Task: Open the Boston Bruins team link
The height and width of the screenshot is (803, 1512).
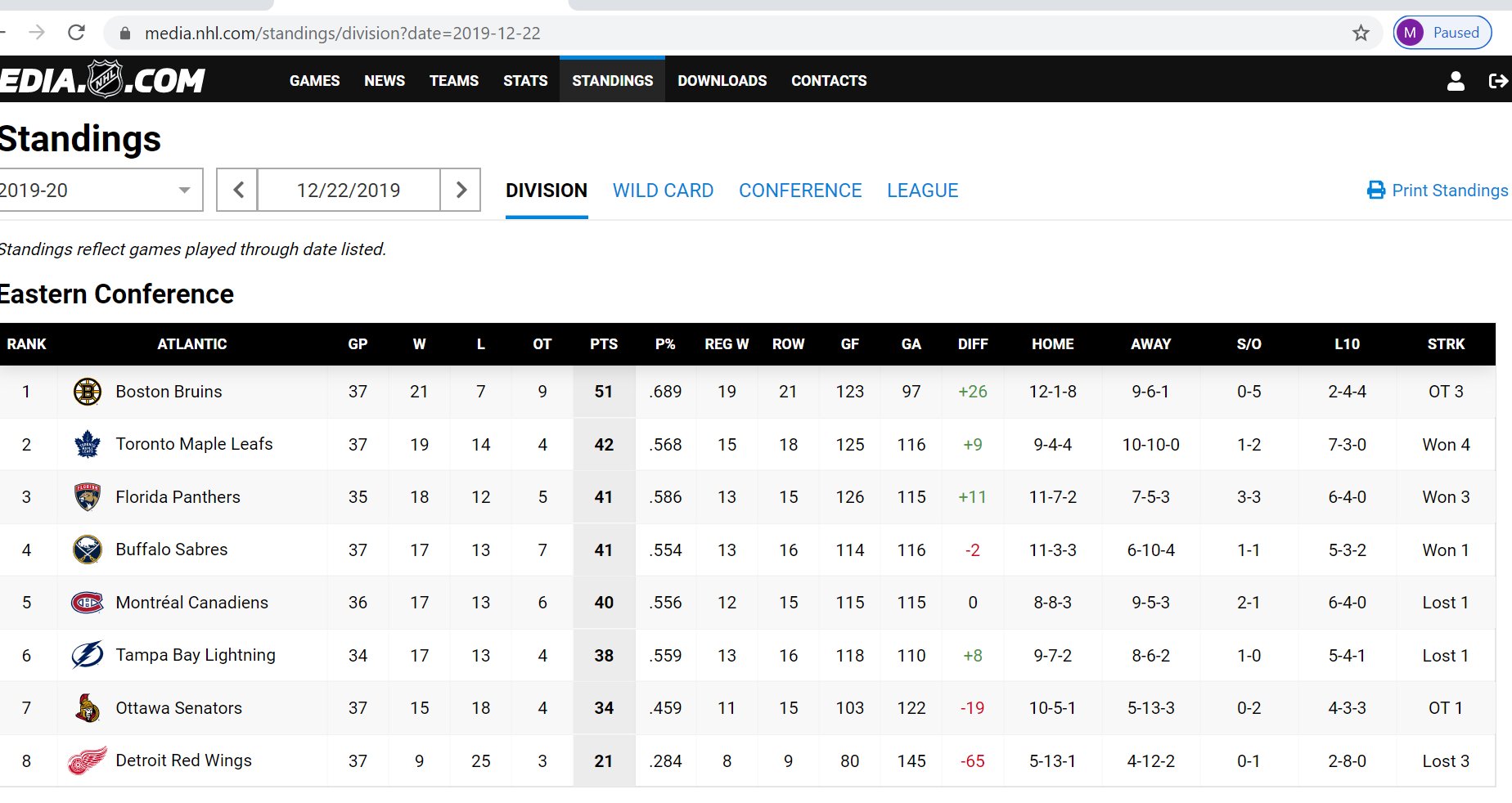Action: 169,392
